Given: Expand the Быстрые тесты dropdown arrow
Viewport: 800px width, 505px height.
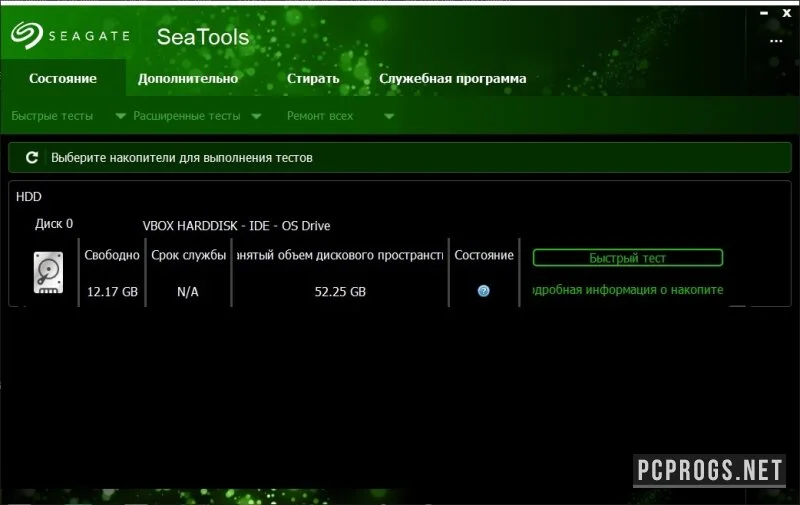Looking at the screenshot, I should pos(120,116).
